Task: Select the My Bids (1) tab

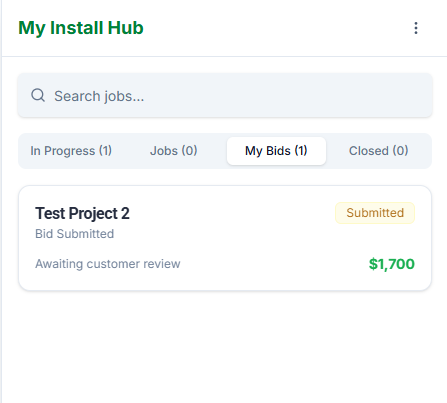Action: click(x=276, y=151)
